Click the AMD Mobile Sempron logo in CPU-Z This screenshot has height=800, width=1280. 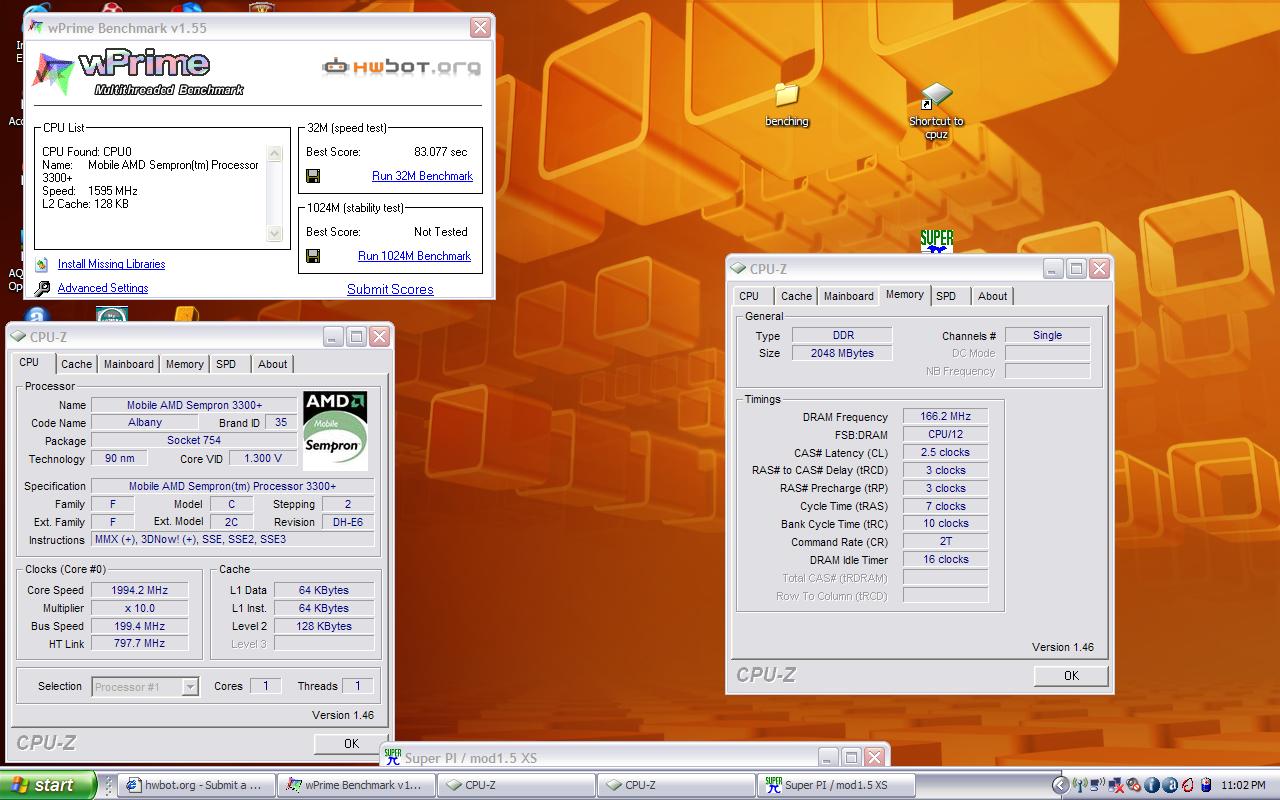tap(335, 430)
